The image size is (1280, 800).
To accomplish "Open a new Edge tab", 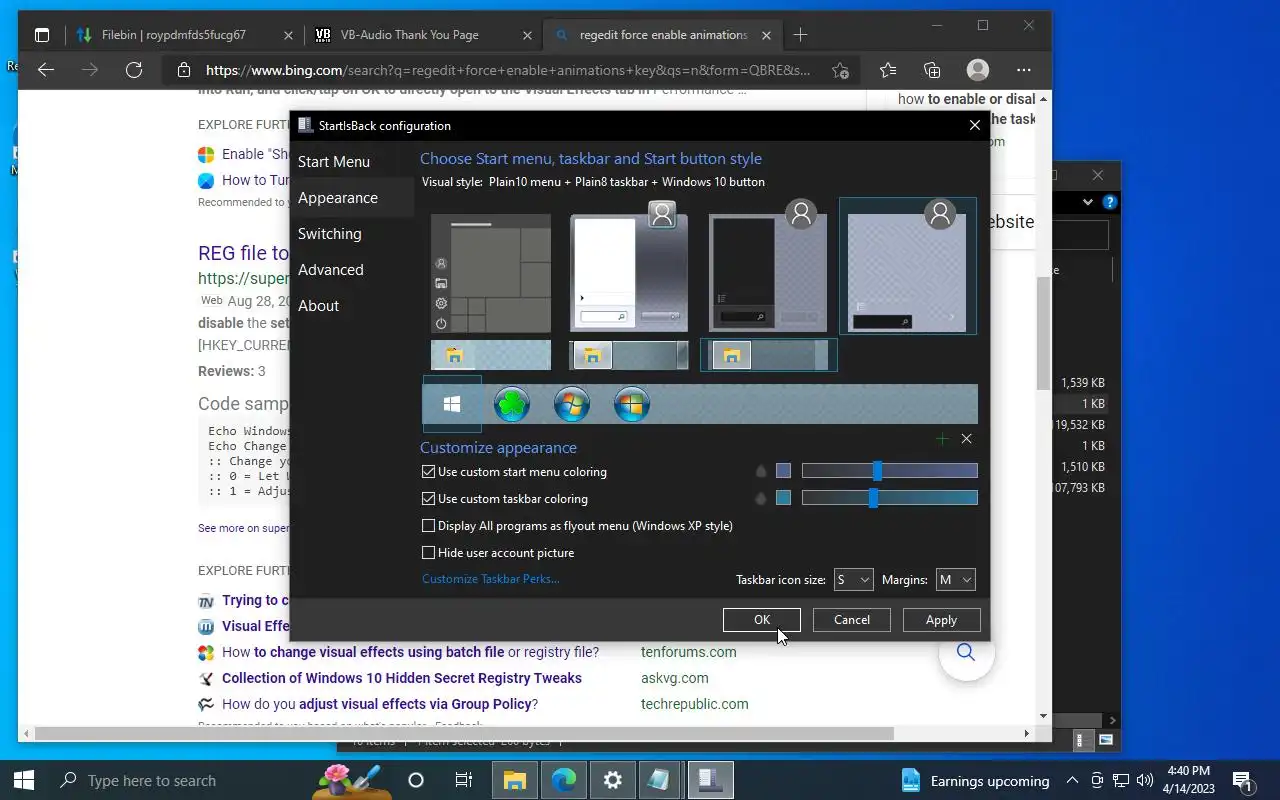I will coord(800,35).
